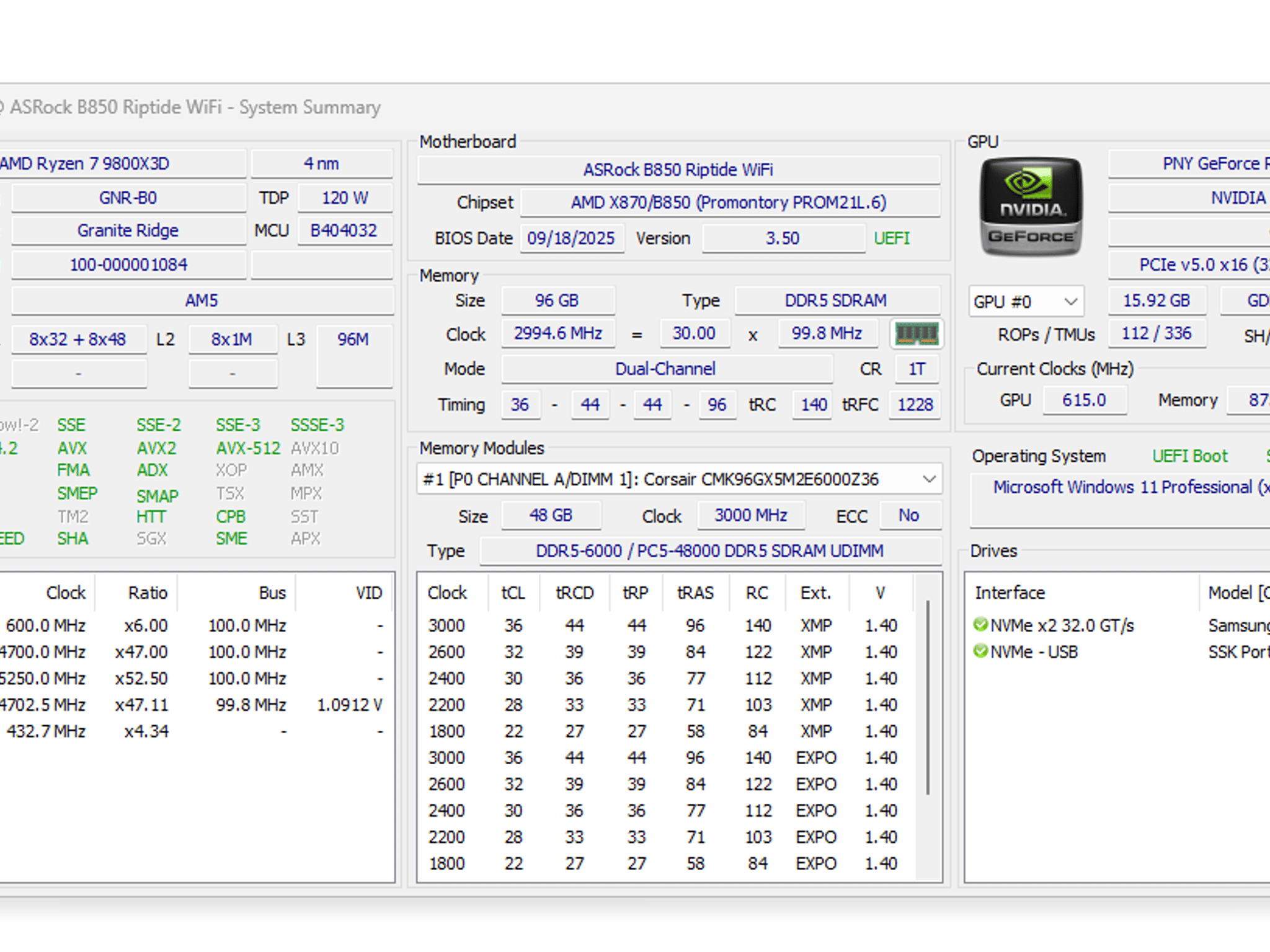Click the GPU clock 615.0 field
The height and width of the screenshot is (952, 1270).
pos(1085,400)
